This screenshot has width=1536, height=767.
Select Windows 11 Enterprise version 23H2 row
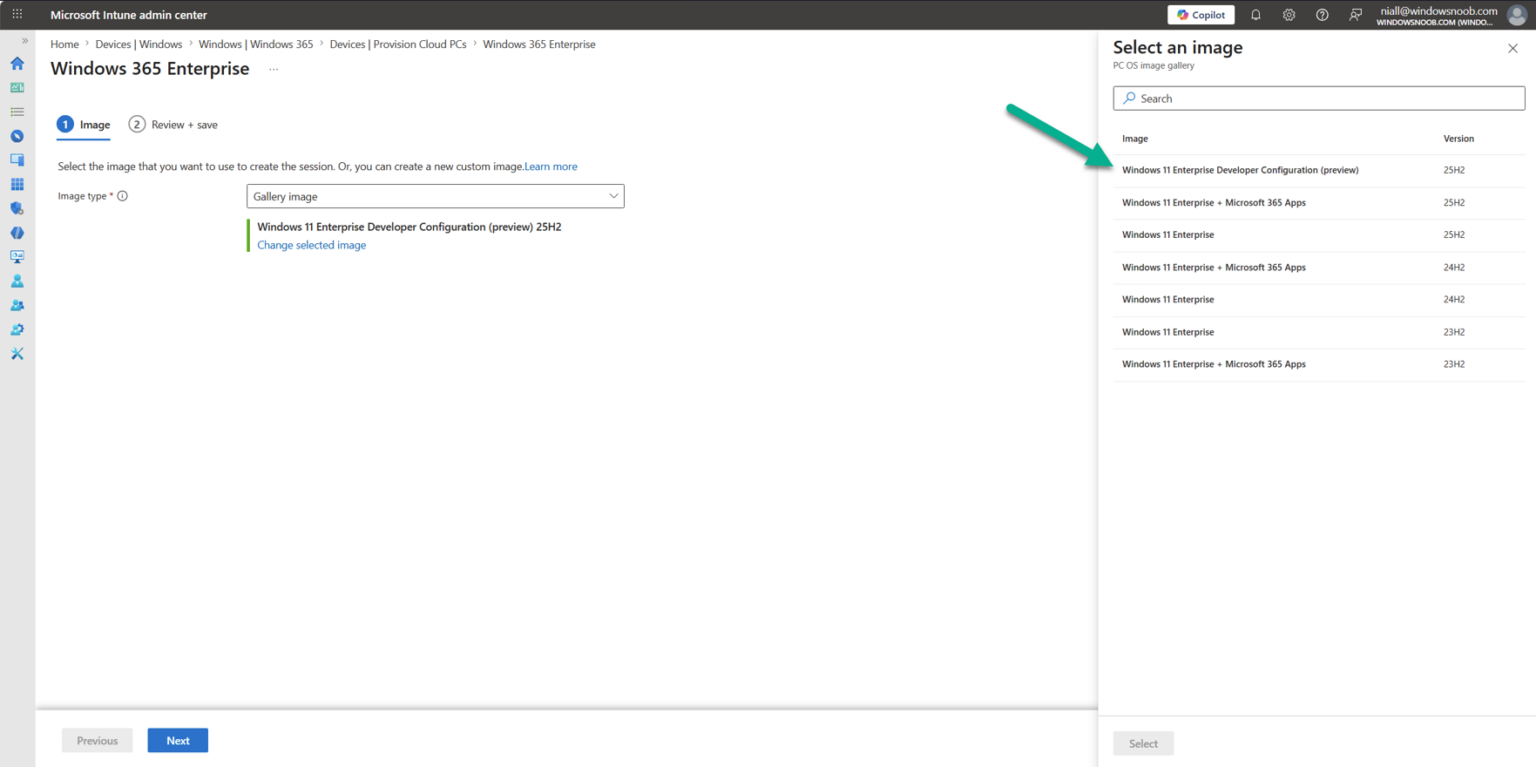1319,332
